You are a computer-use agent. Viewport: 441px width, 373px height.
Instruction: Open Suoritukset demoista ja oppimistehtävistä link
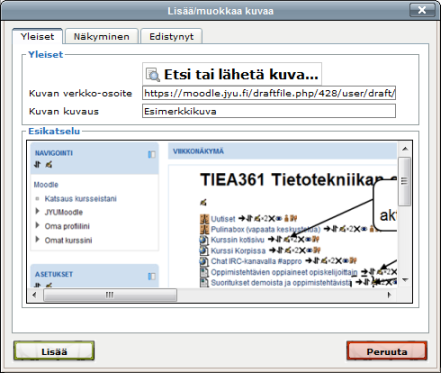[281, 283]
